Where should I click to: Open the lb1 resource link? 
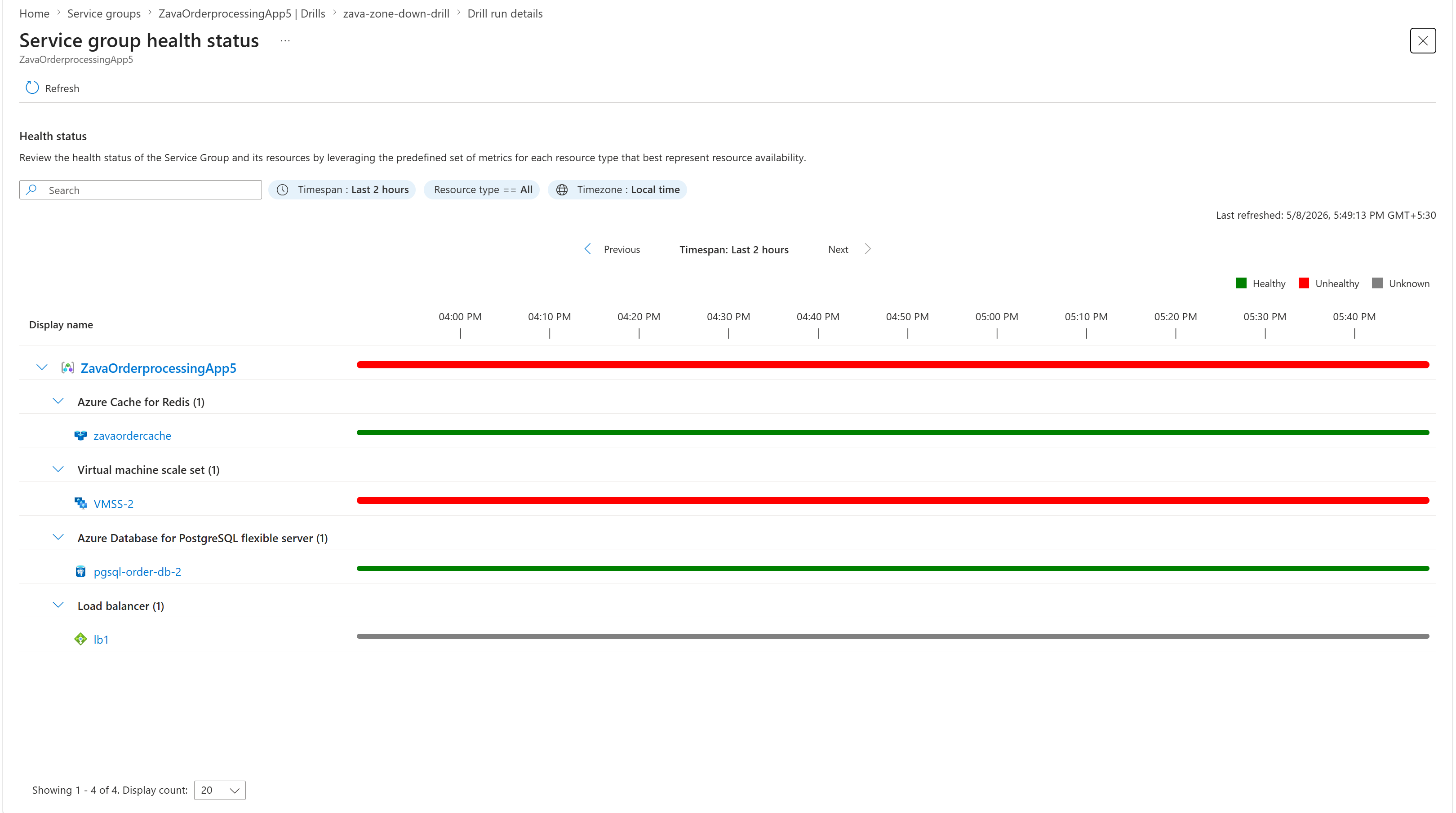click(x=101, y=640)
